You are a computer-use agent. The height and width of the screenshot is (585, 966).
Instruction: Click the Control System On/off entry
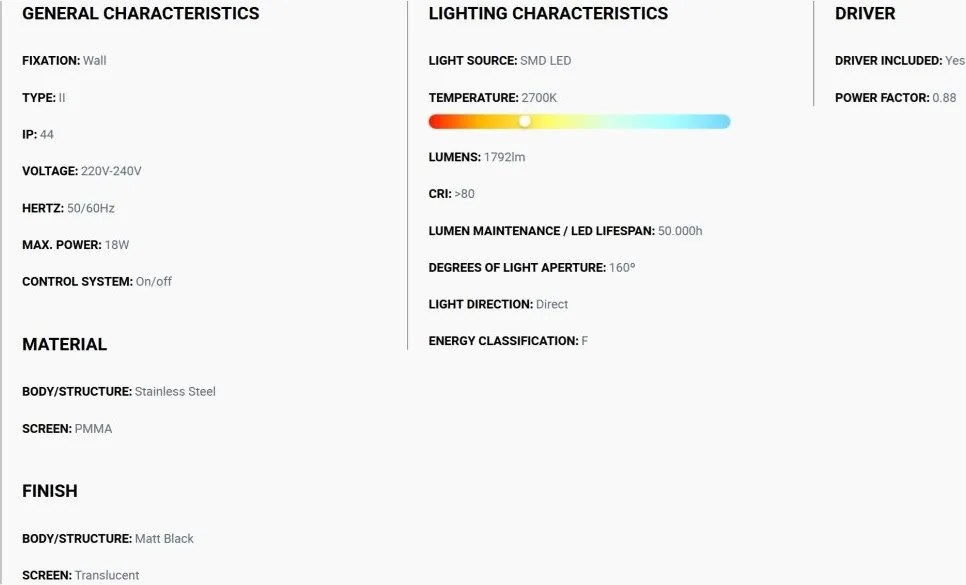[x=97, y=281]
